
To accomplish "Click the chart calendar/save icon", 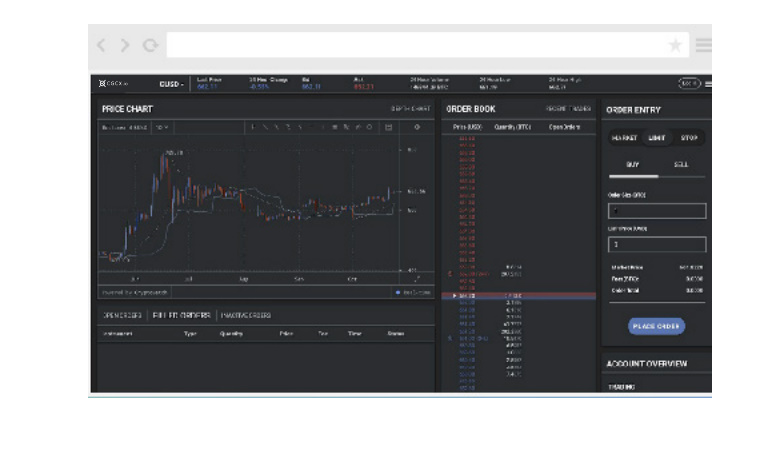I will [389, 127].
